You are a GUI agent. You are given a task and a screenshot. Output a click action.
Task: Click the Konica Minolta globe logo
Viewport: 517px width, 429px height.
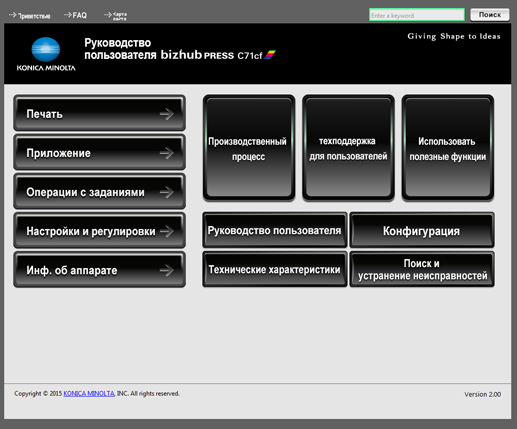46,50
